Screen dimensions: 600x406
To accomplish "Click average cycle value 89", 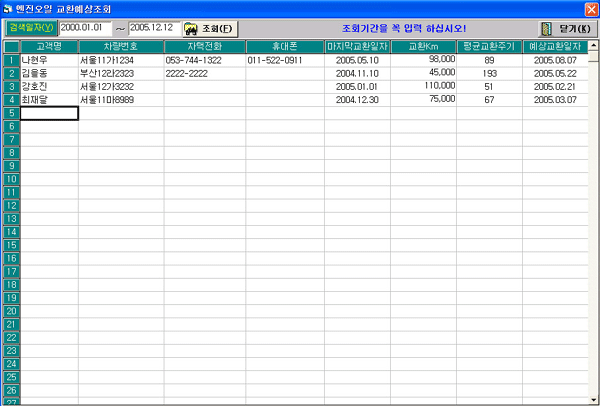I will (x=489, y=60).
